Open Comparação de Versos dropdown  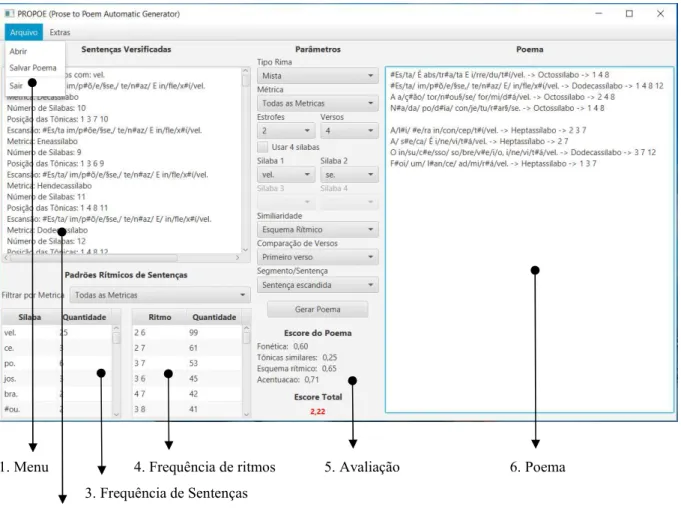point(317,257)
